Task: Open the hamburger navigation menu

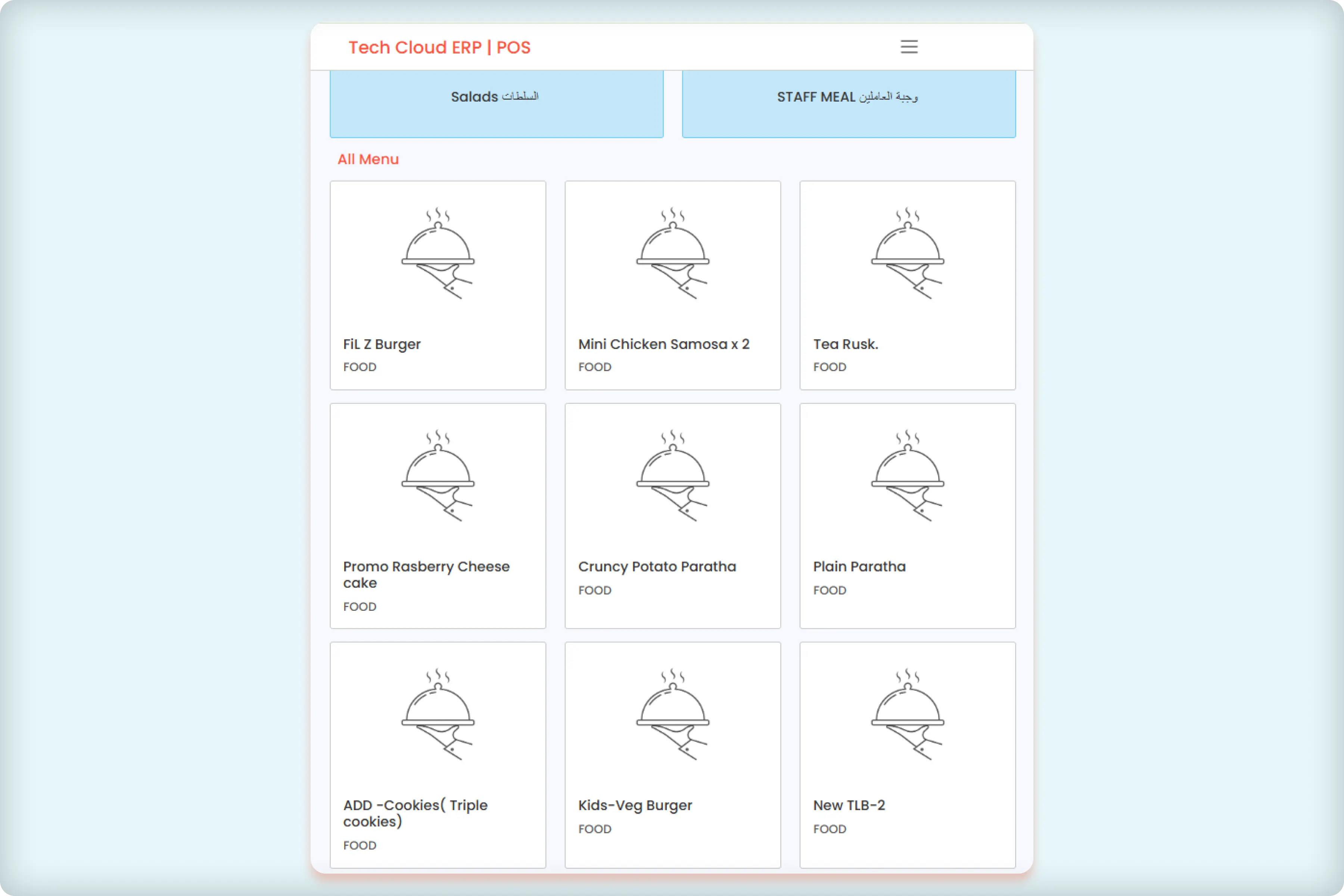Action: 909,47
